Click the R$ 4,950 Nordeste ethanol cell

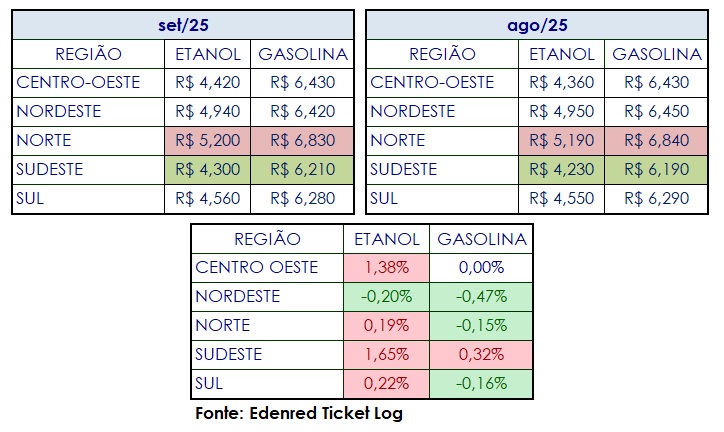(560, 111)
